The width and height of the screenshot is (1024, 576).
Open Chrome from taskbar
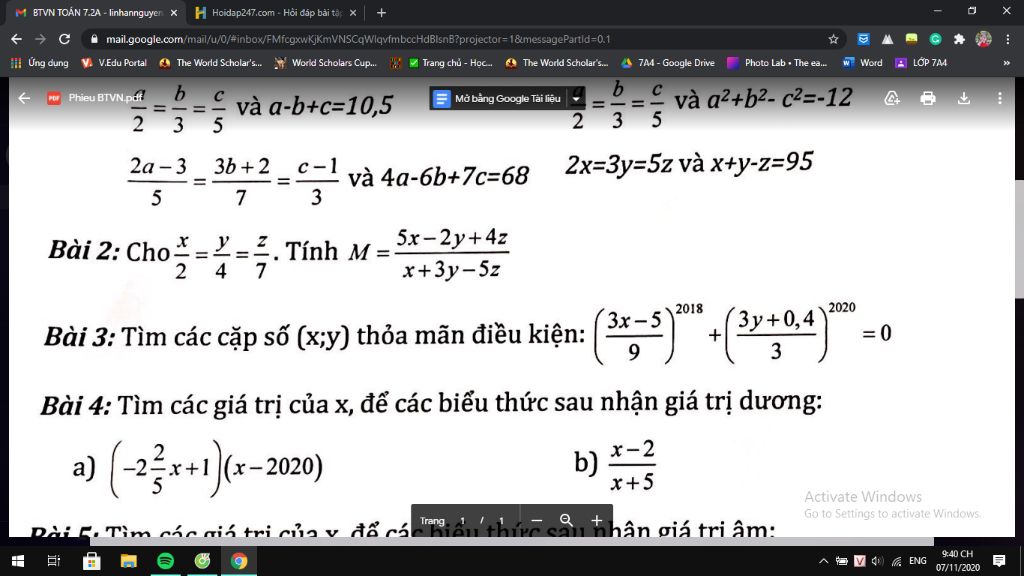(239, 560)
